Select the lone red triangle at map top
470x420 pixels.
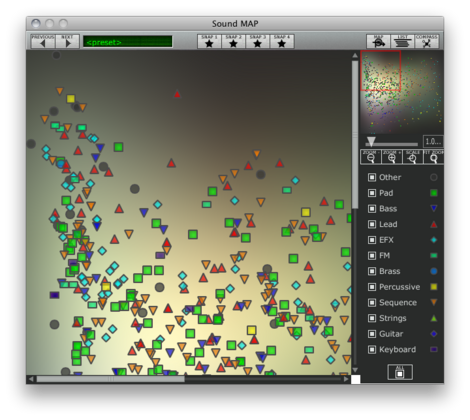177,94
